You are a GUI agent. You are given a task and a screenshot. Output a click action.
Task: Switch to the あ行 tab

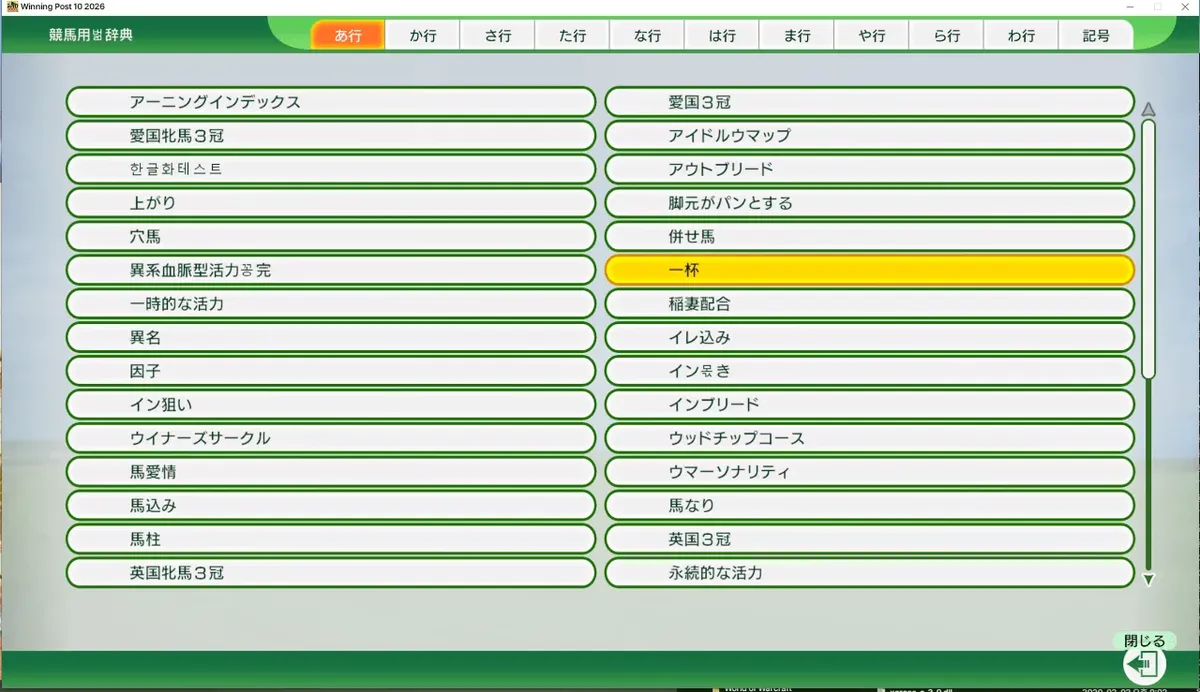(348, 35)
